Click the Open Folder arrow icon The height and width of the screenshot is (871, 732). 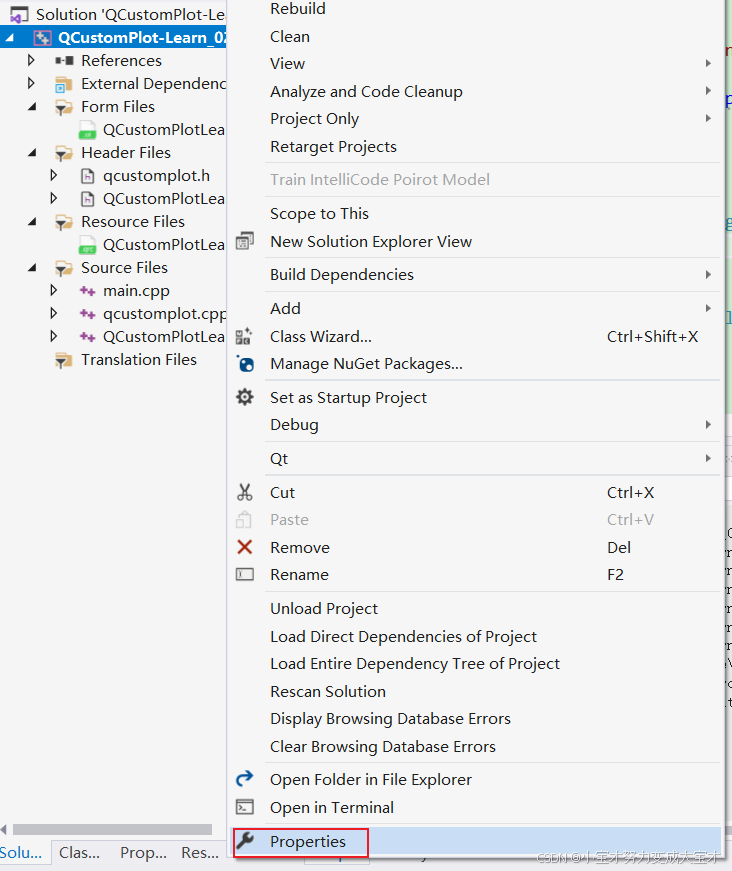[x=245, y=779]
